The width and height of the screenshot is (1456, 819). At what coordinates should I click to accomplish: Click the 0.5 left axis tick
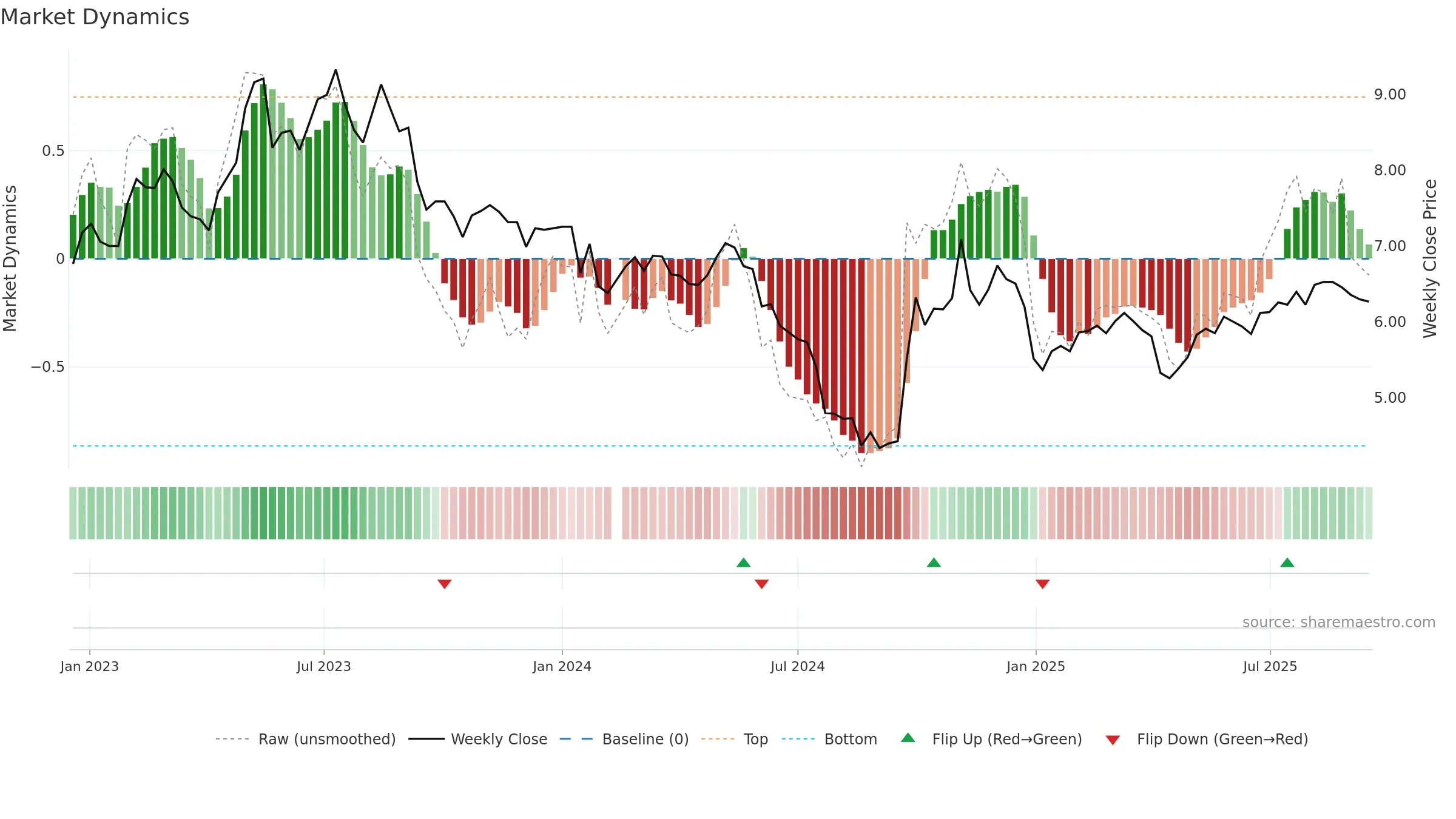tap(53, 151)
